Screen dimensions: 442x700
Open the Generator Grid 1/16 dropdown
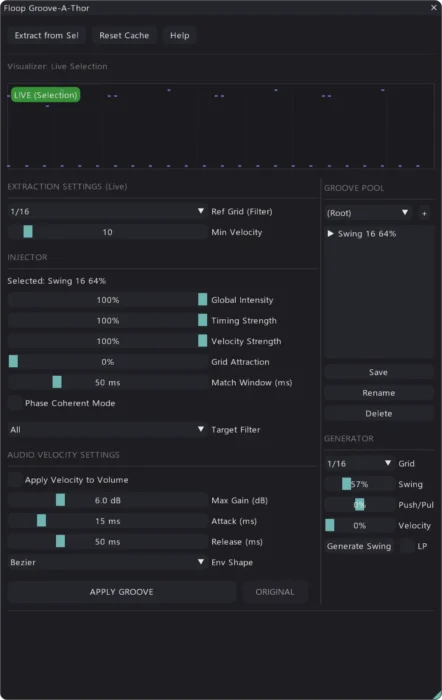click(359, 463)
